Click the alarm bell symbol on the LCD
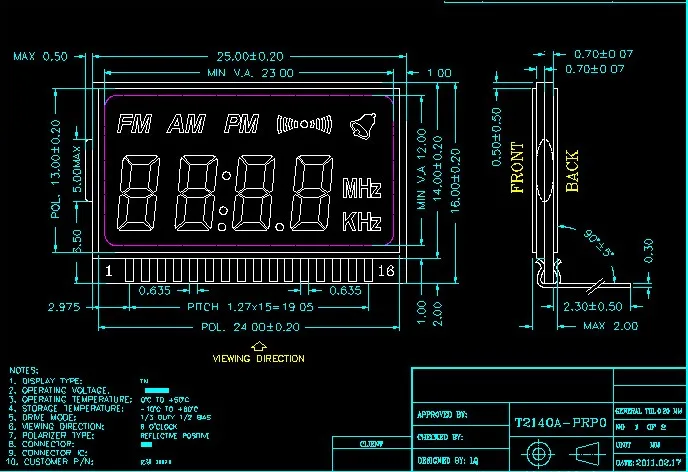This screenshot has height=472, width=688. 363,126
